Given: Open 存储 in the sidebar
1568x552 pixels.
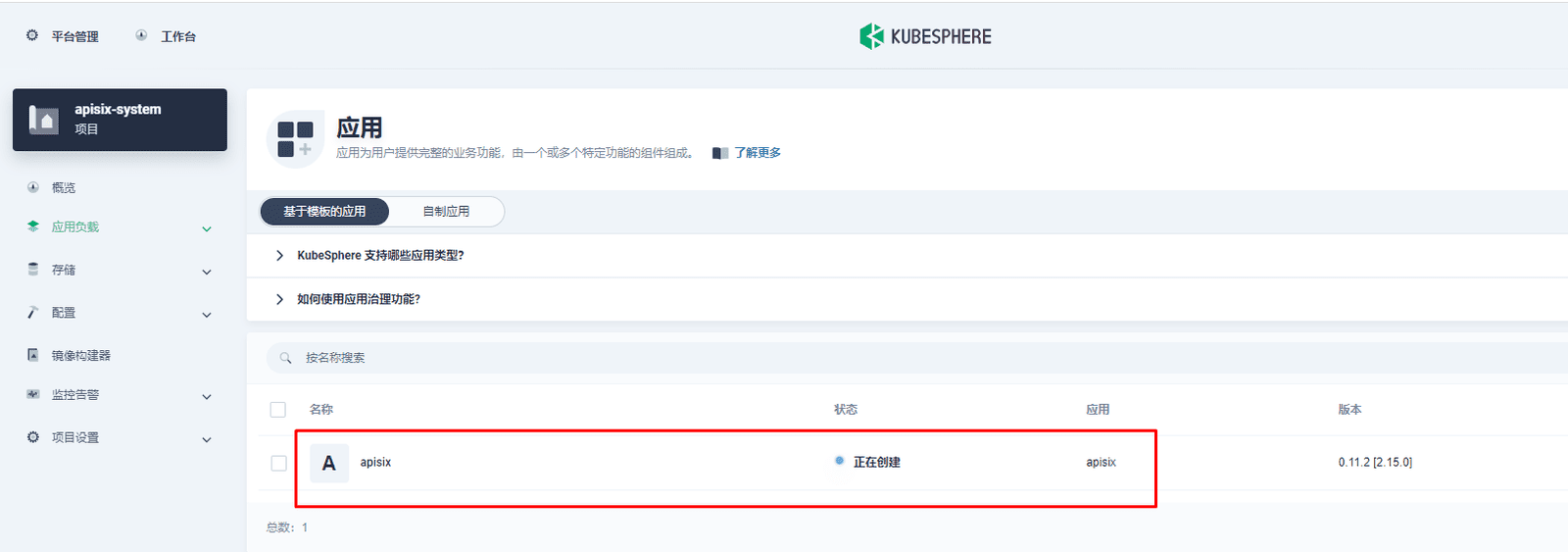Looking at the screenshot, I should (x=64, y=270).
